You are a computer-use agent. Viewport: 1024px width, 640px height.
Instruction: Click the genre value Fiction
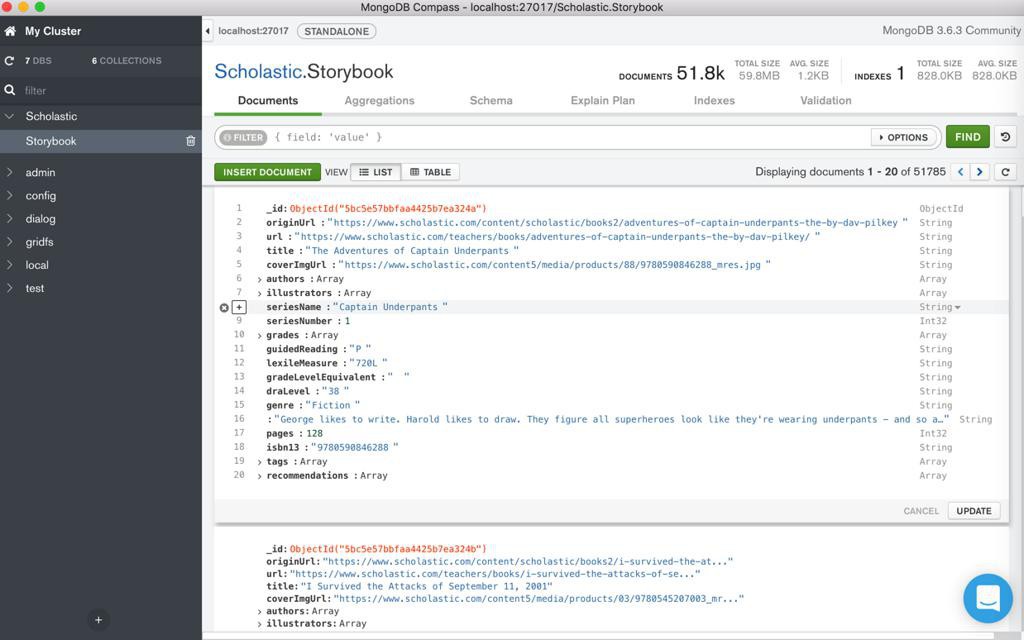332,406
